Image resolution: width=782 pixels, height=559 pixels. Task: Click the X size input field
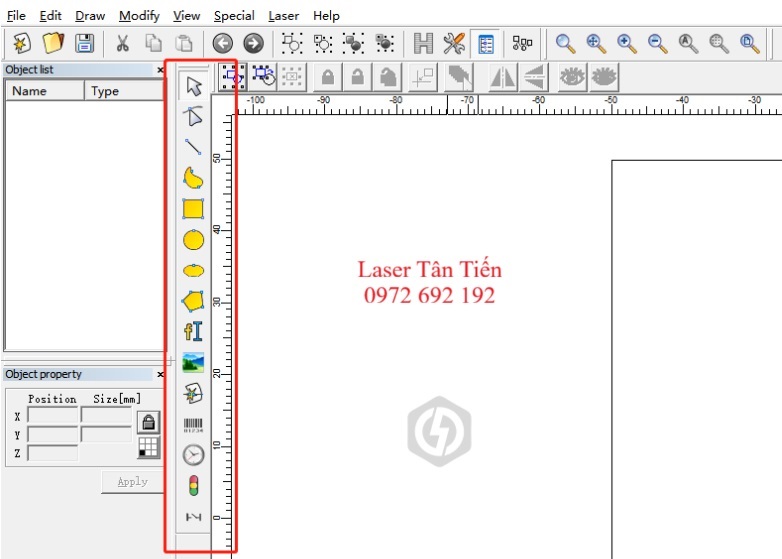pyautogui.click(x=106, y=416)
